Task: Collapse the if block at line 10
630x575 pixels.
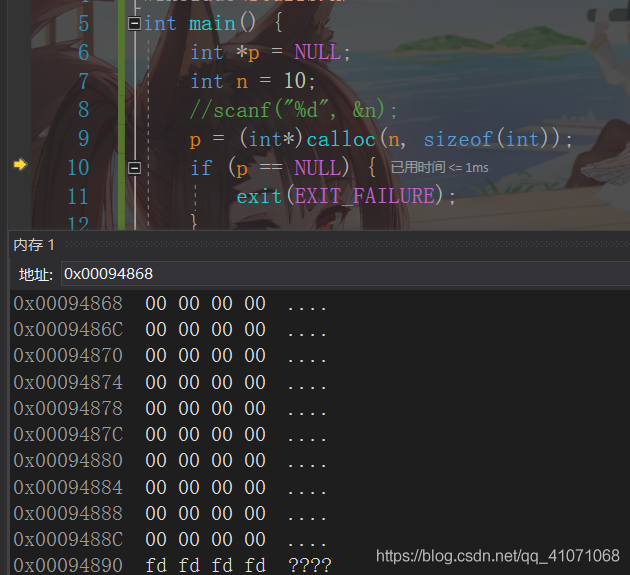Action: (x=134, y=168)
